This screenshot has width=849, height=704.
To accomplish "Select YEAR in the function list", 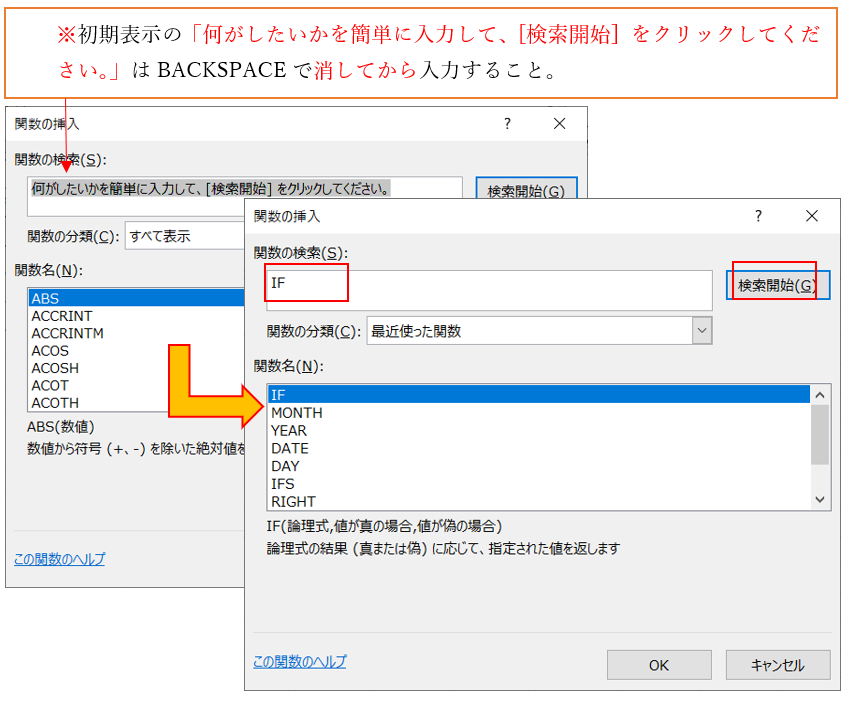I will [289, 431].
